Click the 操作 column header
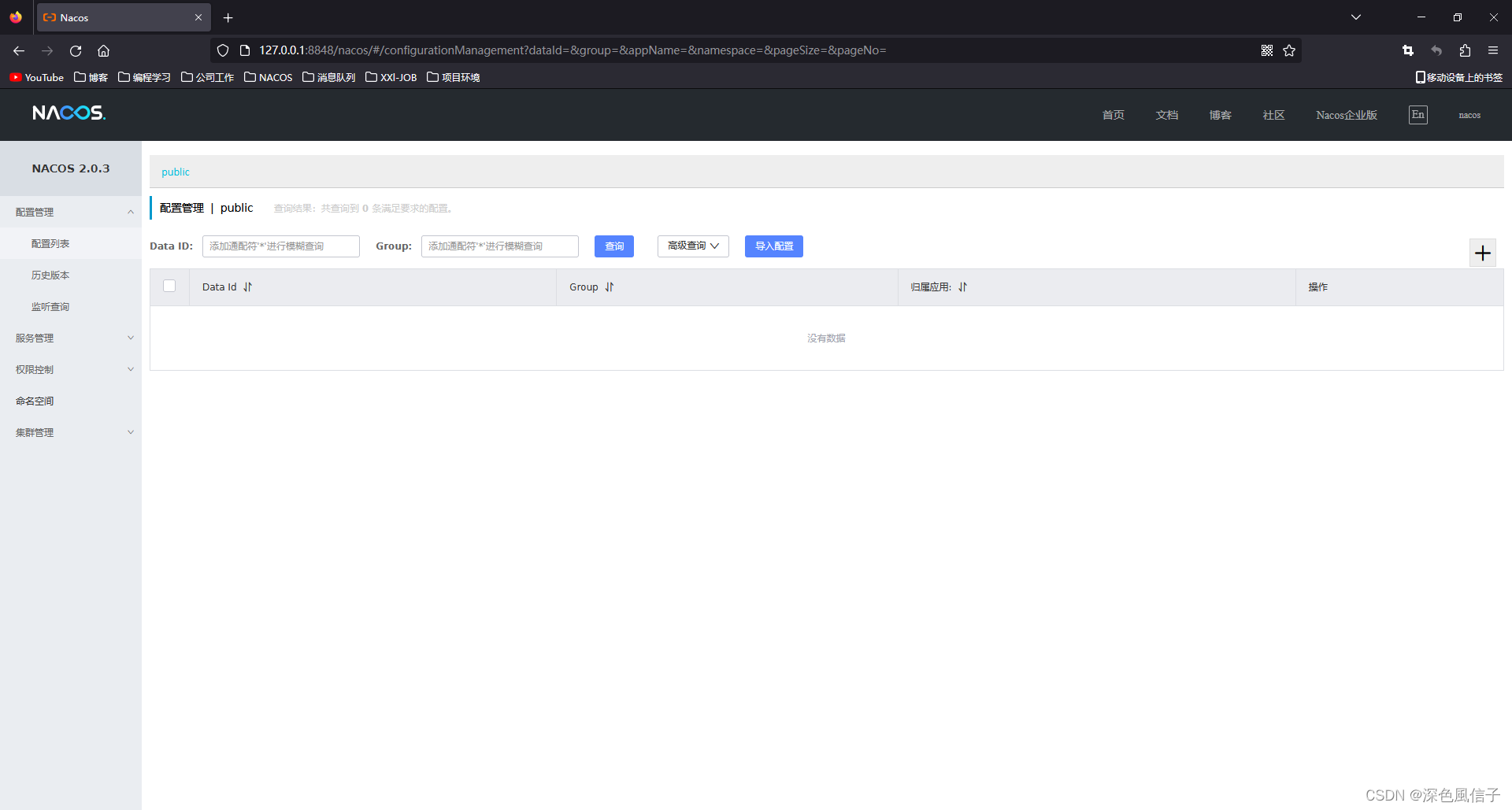 point(1318,287)
